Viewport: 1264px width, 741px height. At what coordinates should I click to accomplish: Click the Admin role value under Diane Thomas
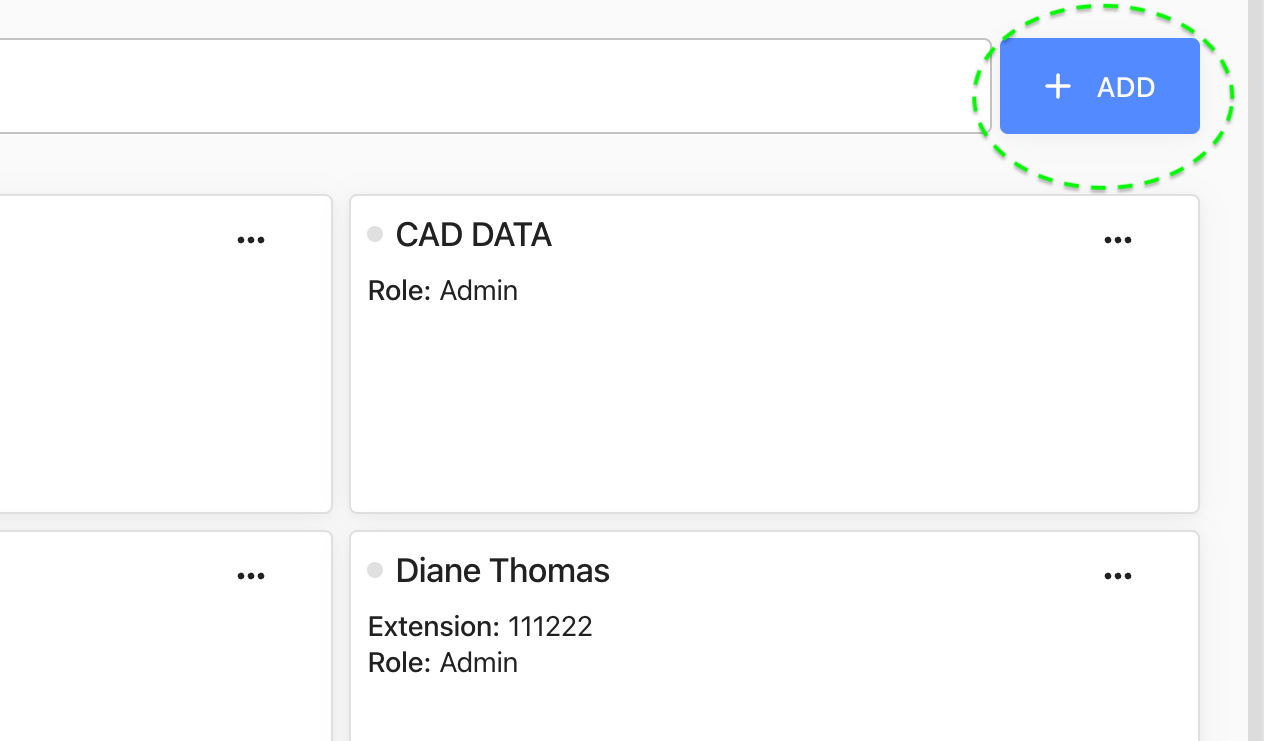pyautogui.click(x=479, y=662)
